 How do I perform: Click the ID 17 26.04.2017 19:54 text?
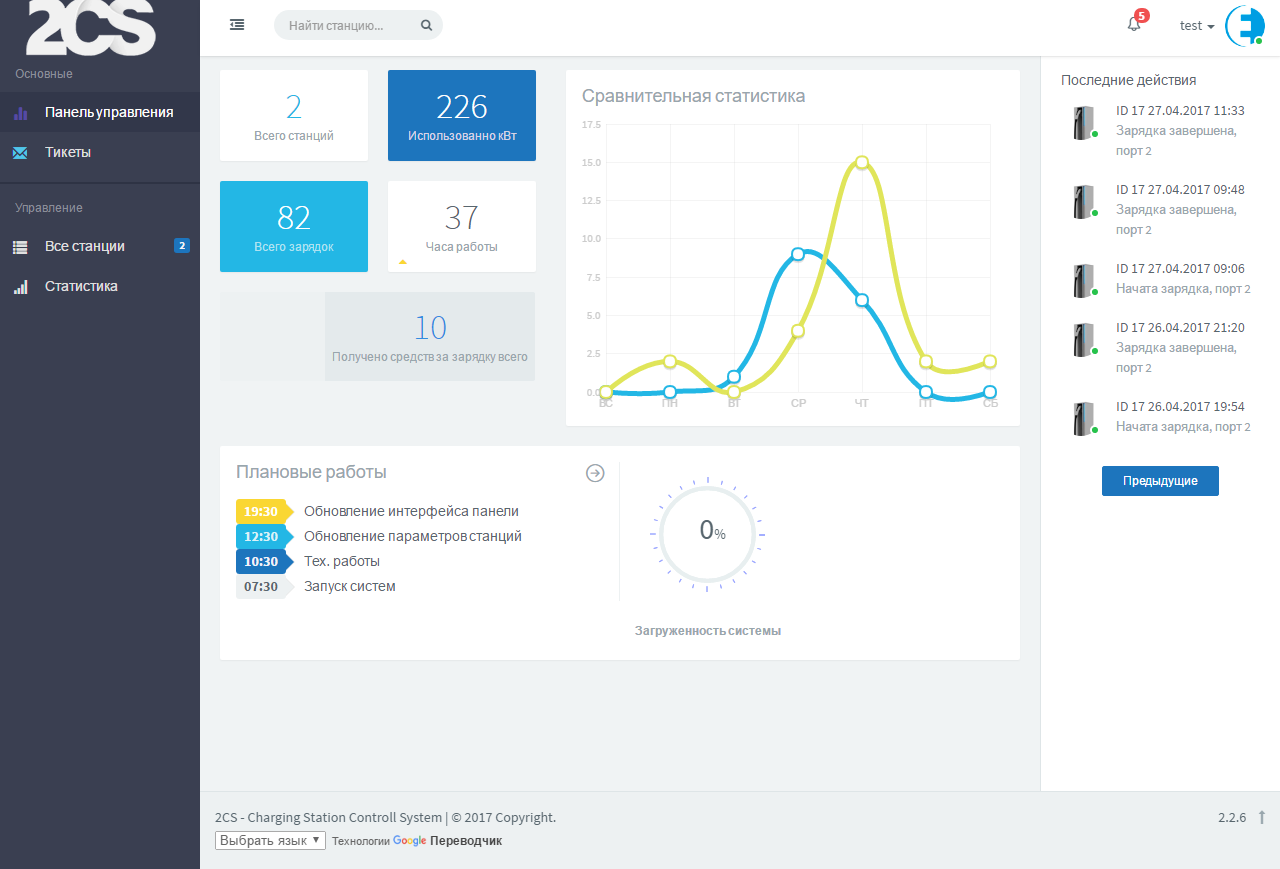[x=1180, y=407]
